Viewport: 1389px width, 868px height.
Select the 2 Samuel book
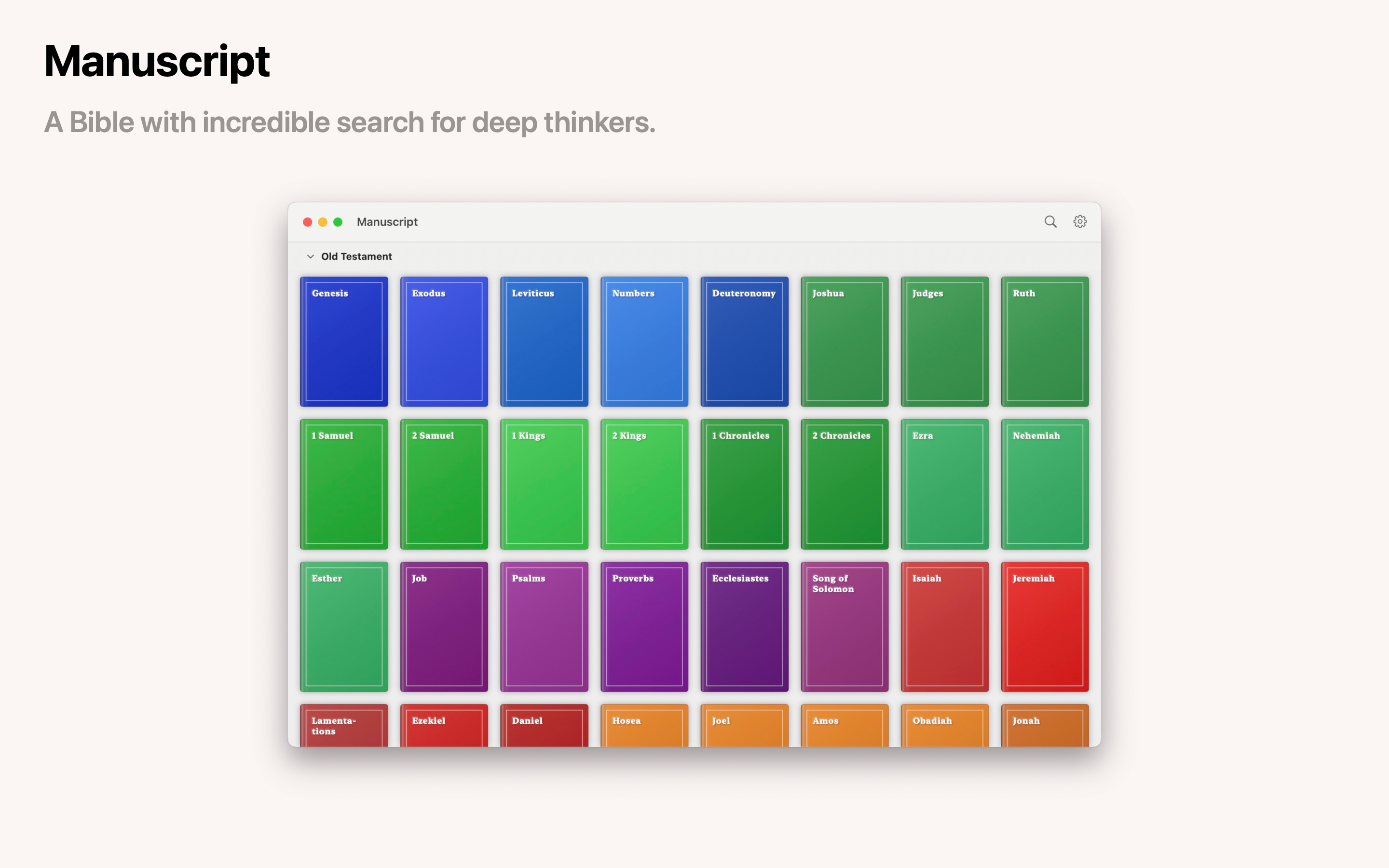[444, 484]
